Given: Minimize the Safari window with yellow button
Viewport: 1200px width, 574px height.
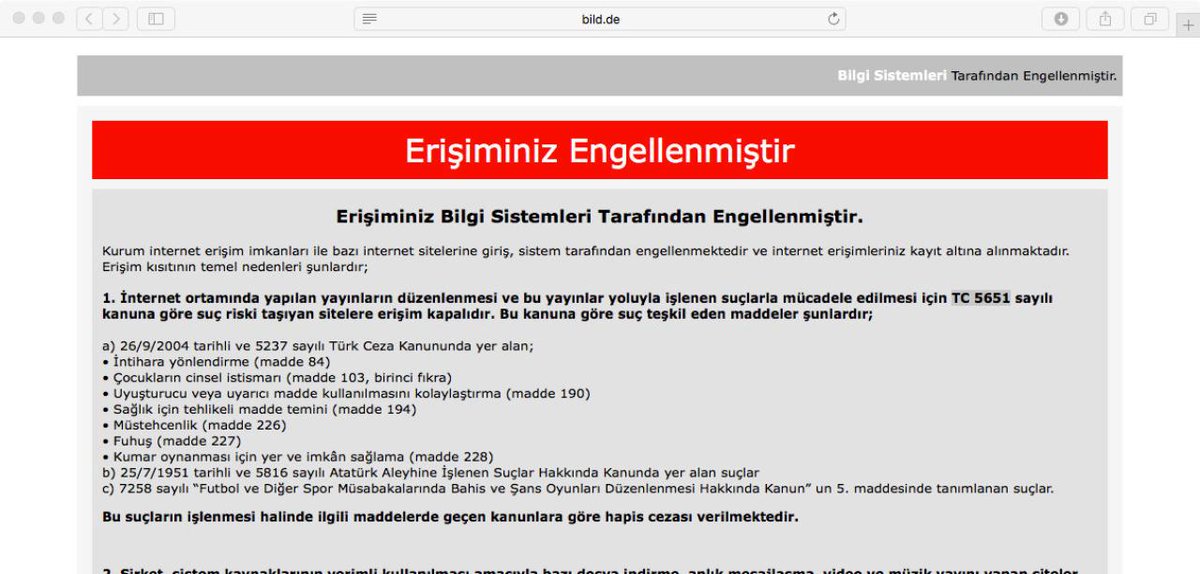Looking at the screenshot, I should (x=39, y=18).
